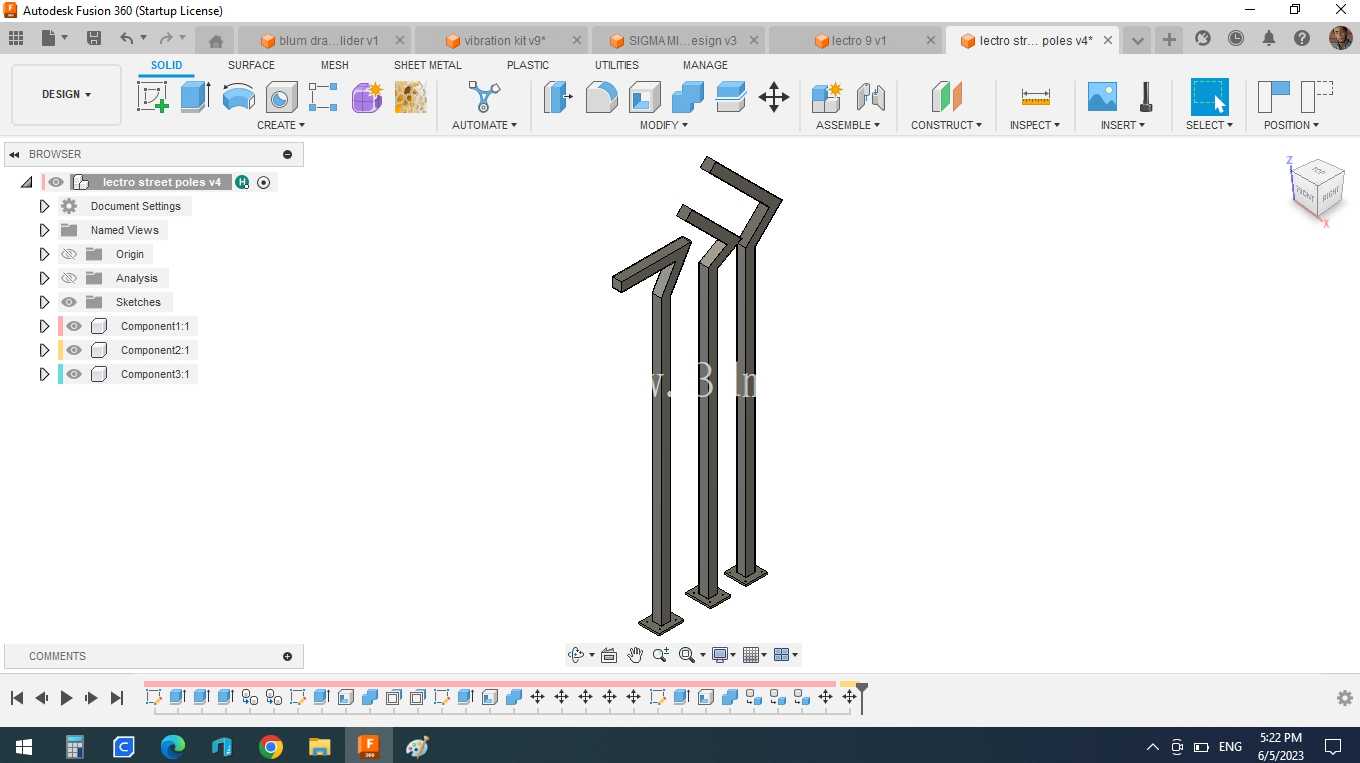1360x763 pixels.
Task: Select the Move/Copy tool in toolbar
Action: click(x=773, y=97)
